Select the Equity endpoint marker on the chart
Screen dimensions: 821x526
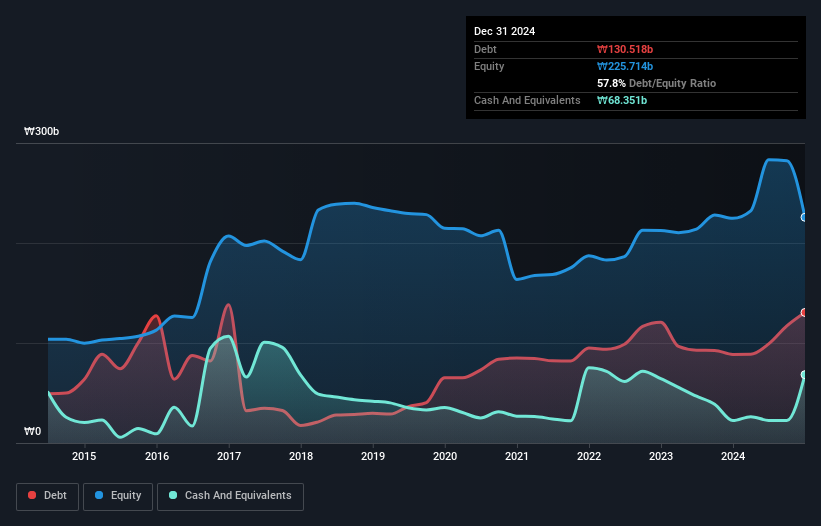pyautogui.click(x=804, y=217)
